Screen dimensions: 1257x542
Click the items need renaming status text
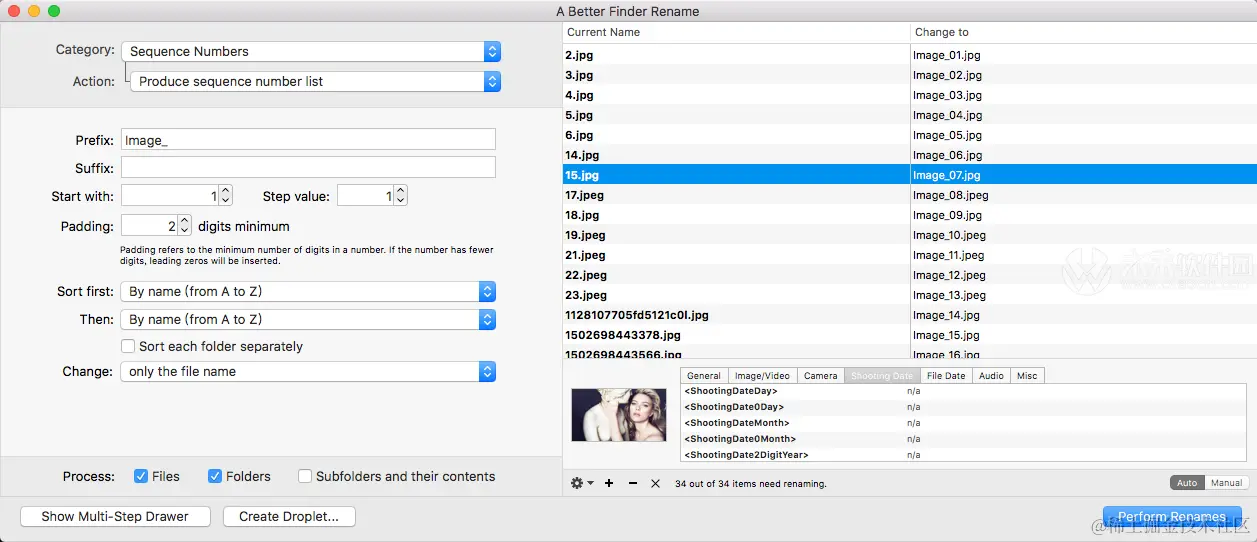[x=751, y=484]
